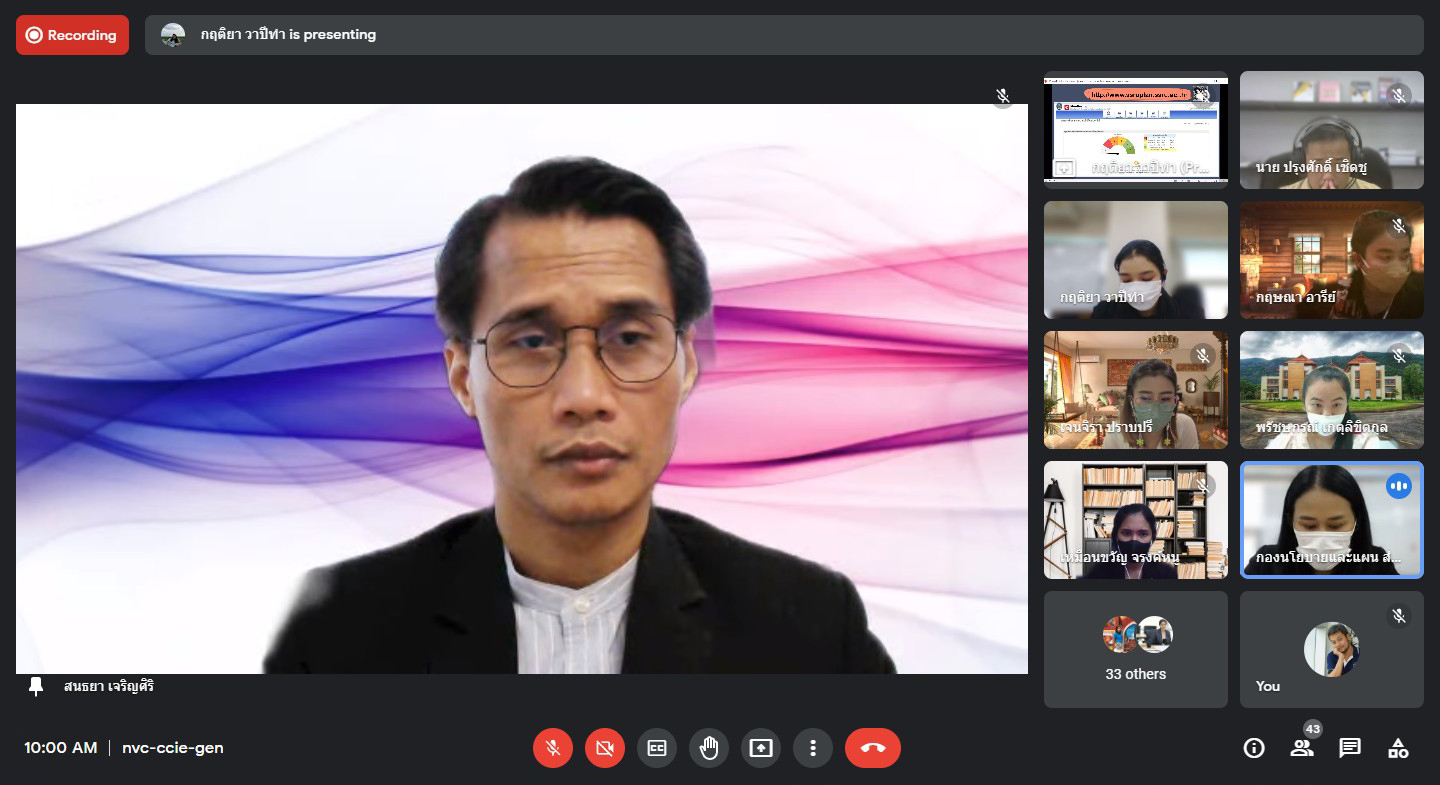Viewport: 1440px width, 785px height.
Task: Open chat with everyone
Action: coord(1350,748)
